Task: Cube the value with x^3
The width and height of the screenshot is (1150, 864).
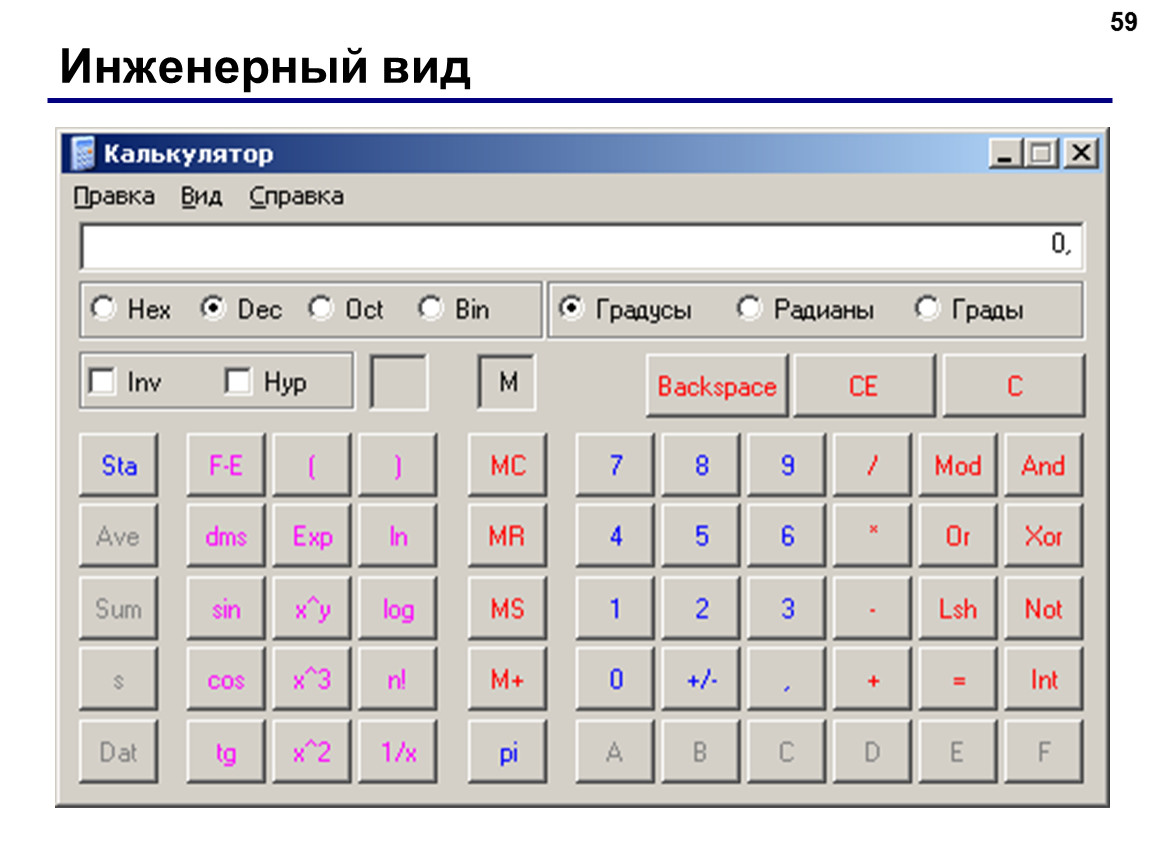Action: pyautogui.click(x=312, y=679)
